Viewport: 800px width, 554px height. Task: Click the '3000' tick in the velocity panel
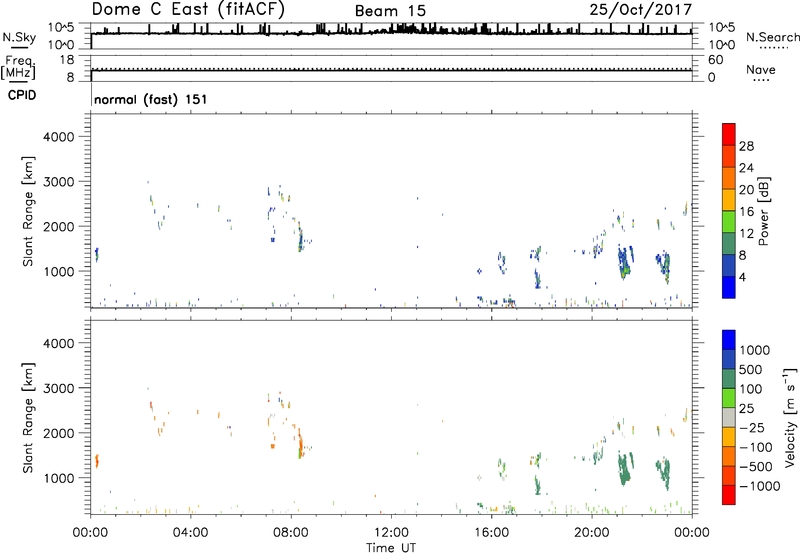tap(58, 388)
